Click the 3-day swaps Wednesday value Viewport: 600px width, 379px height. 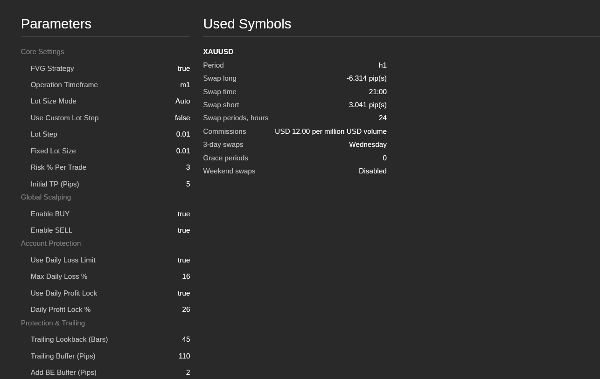368,145
